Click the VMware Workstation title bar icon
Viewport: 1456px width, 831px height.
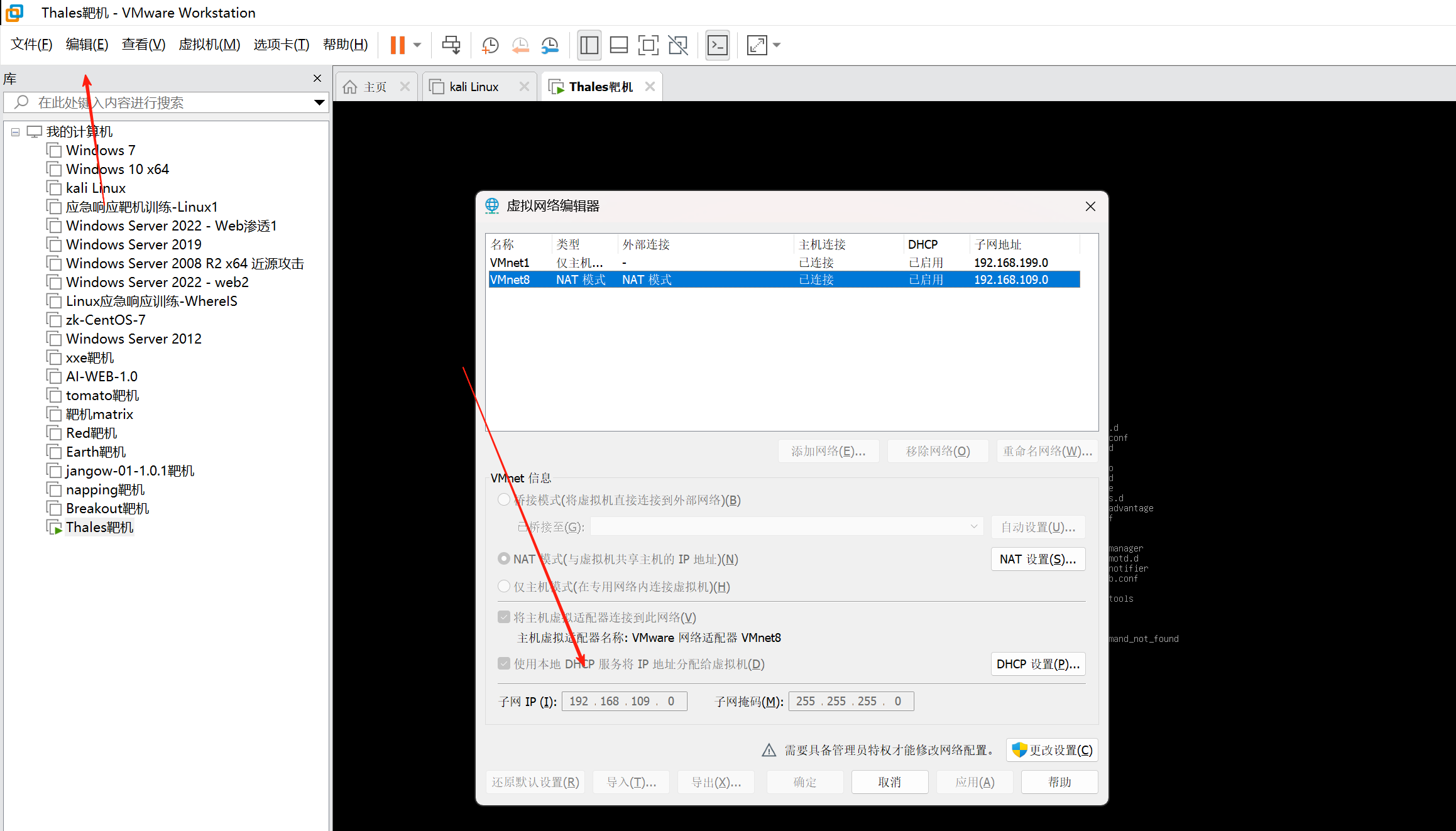tap(14, 13)
